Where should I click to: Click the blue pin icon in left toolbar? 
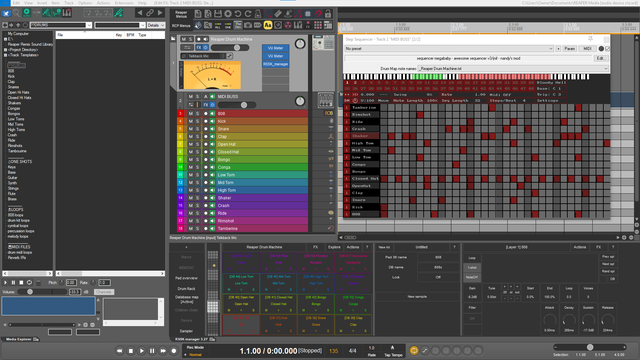tap(6, 13)
